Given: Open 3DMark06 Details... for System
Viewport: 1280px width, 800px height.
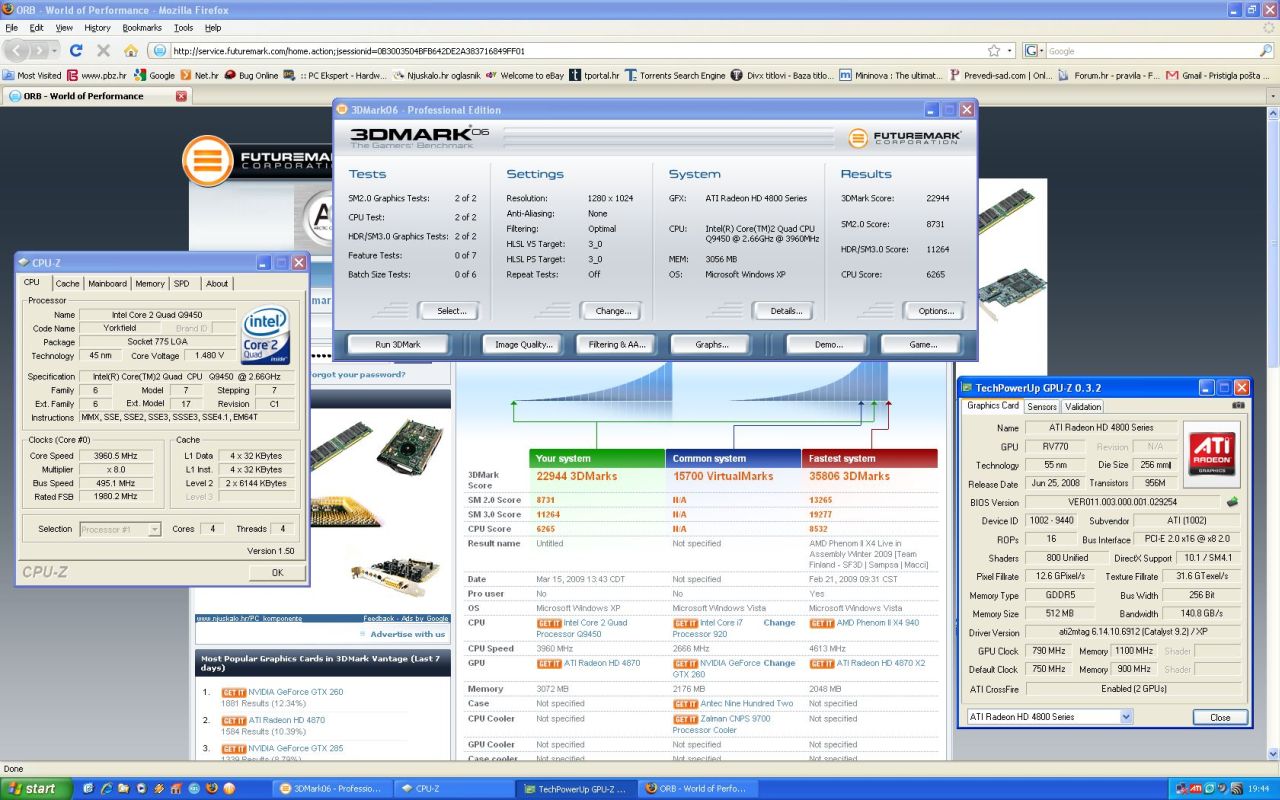Looking at the screenshot, I should 786,311.
